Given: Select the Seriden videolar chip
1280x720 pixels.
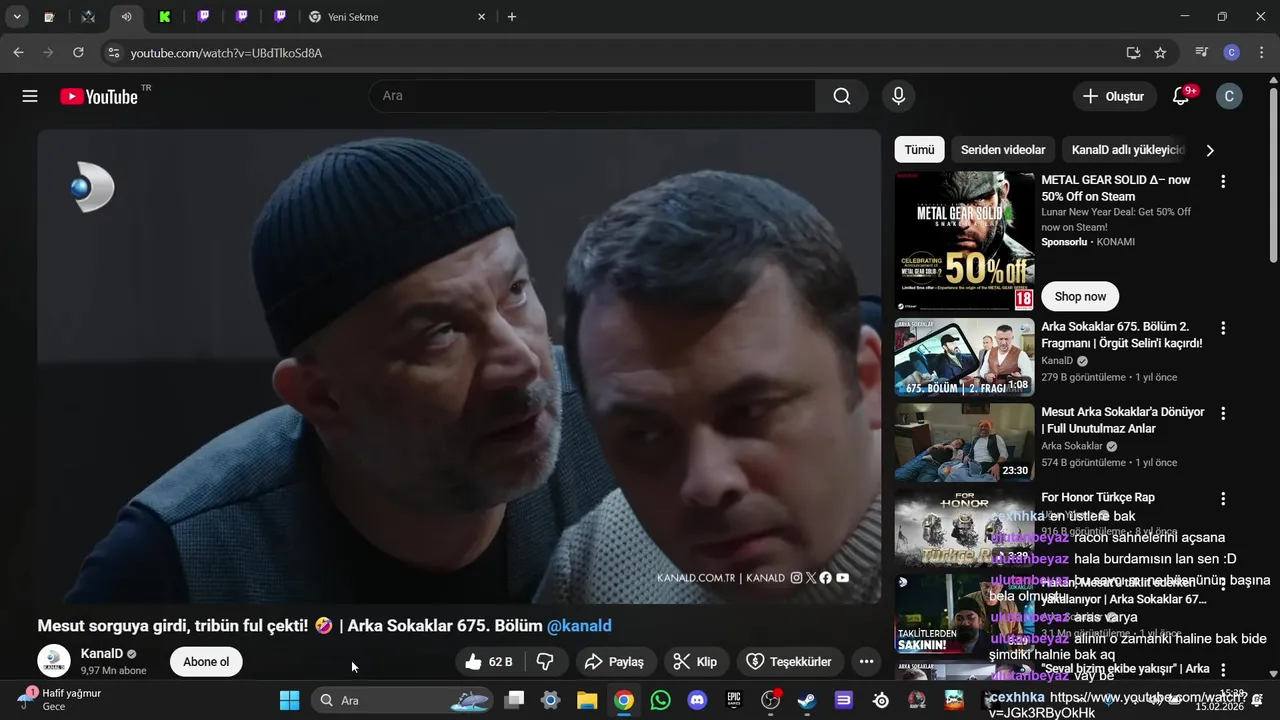Looking at the screenshot, I should (1003, 150).
